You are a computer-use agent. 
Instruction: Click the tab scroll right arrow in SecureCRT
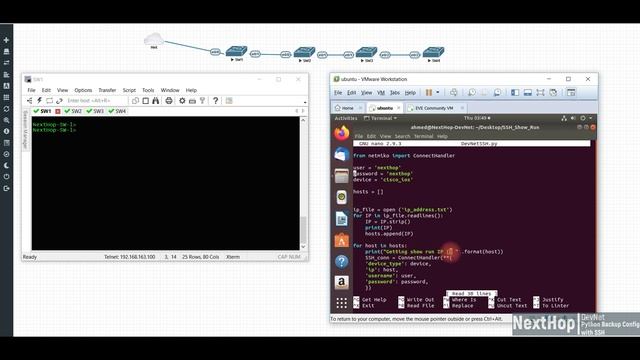(x=302, y=111)
